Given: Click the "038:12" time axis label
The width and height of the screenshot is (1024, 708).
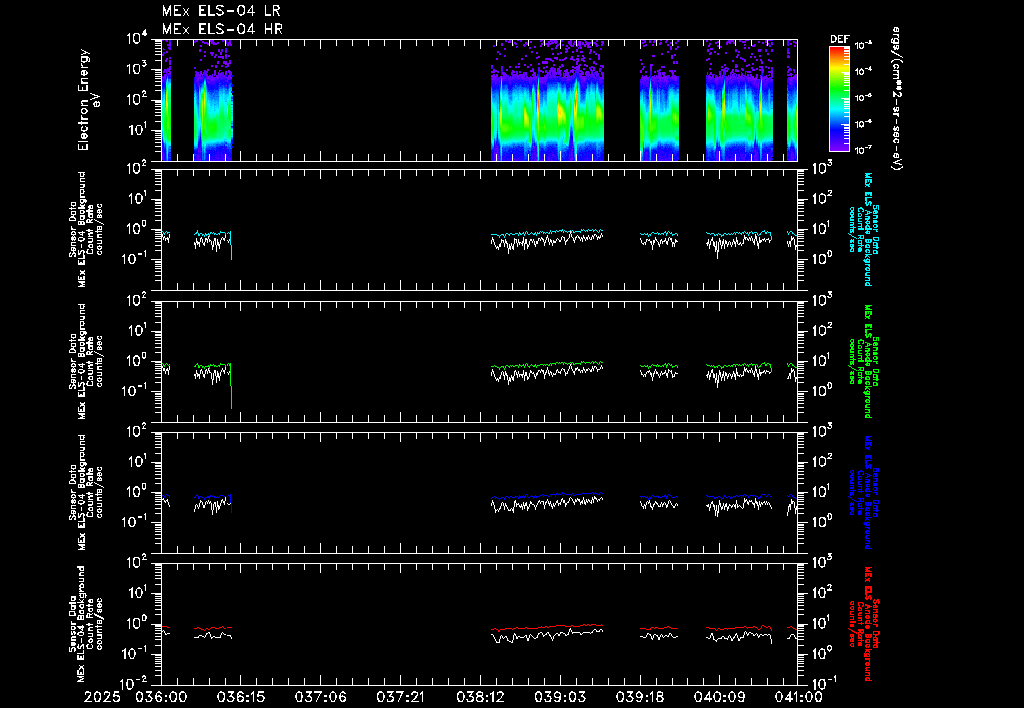Looking at the screenshot, I should click(480, 697).
